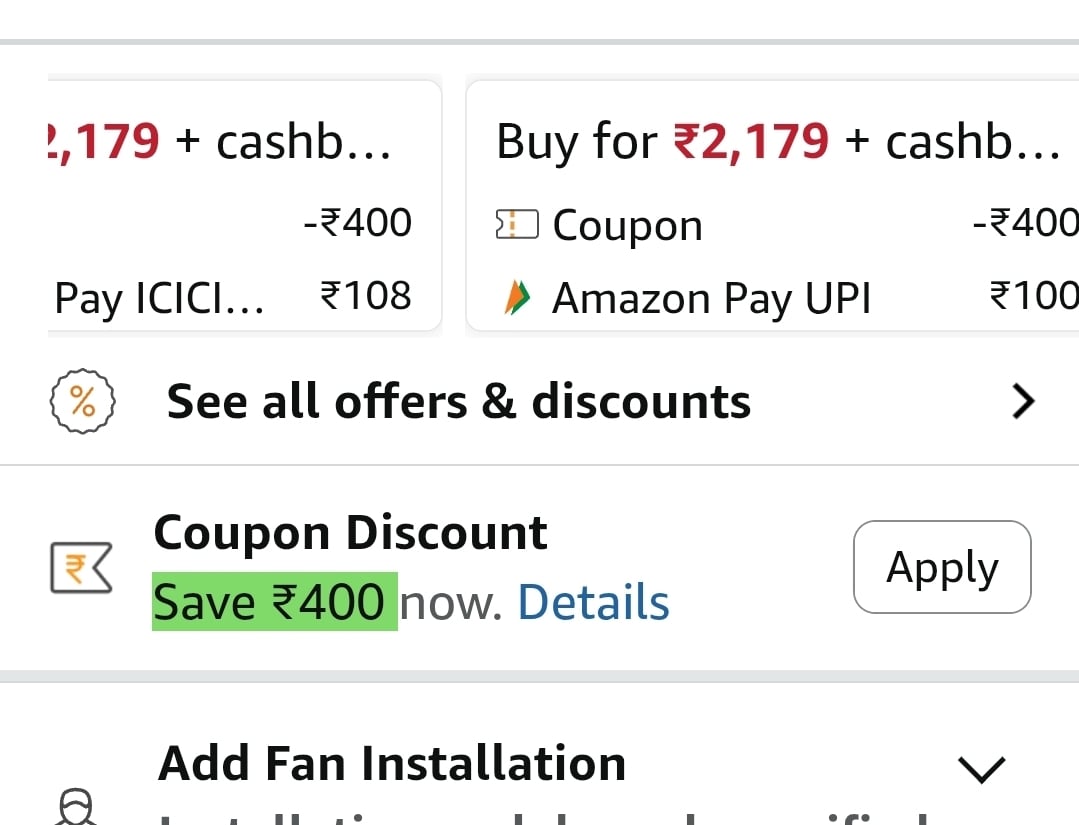Click the small coupon icon in offer card
This screenshot has height=825, width=1079.
pos(517,226)
